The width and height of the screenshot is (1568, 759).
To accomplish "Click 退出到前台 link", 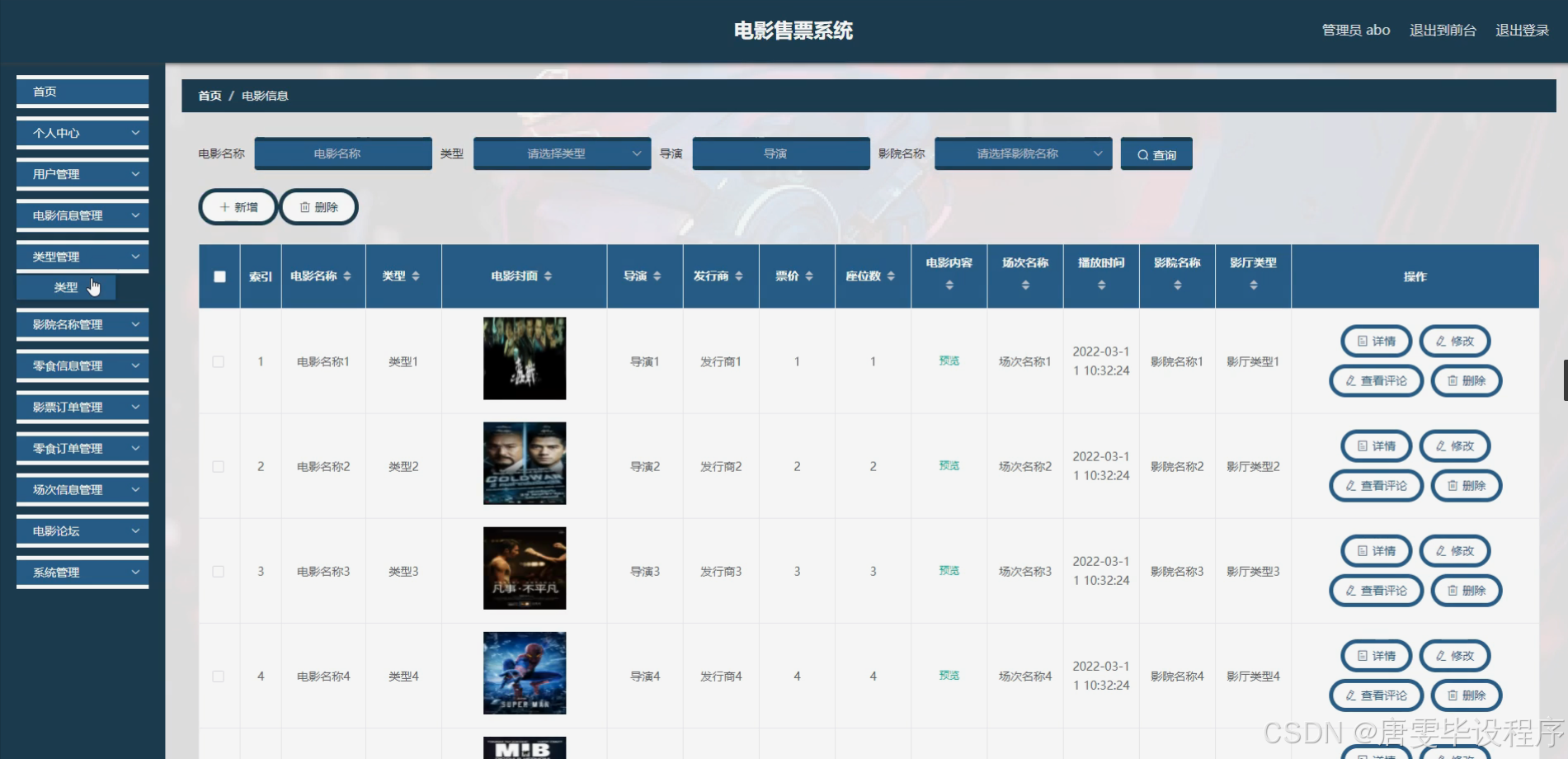I will [1443, 31].
